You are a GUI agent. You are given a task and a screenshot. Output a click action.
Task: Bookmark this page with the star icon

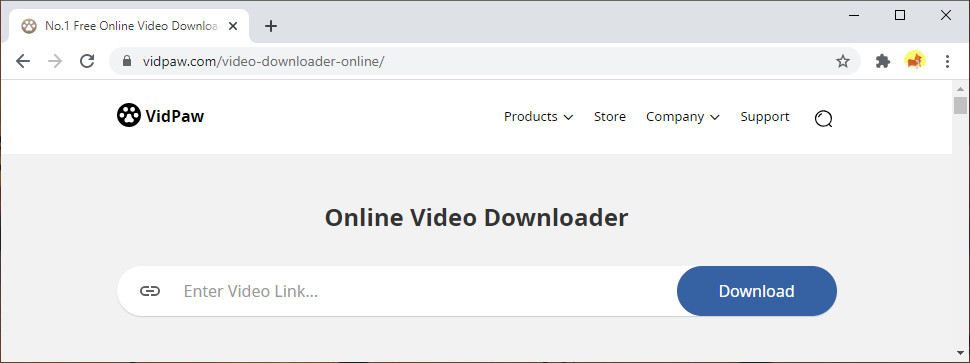pos(843,61)
